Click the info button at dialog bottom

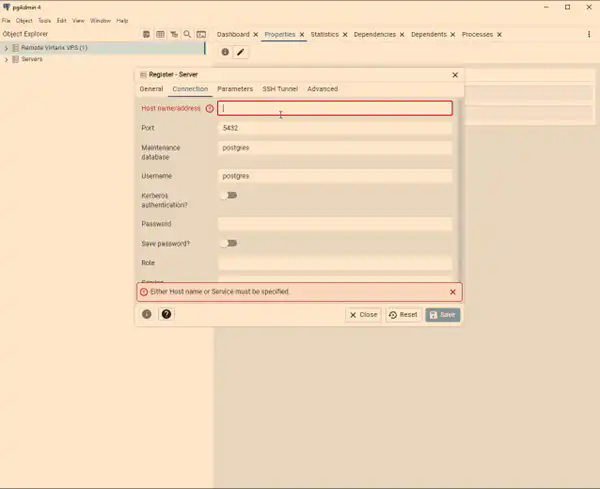coord(147,314)
